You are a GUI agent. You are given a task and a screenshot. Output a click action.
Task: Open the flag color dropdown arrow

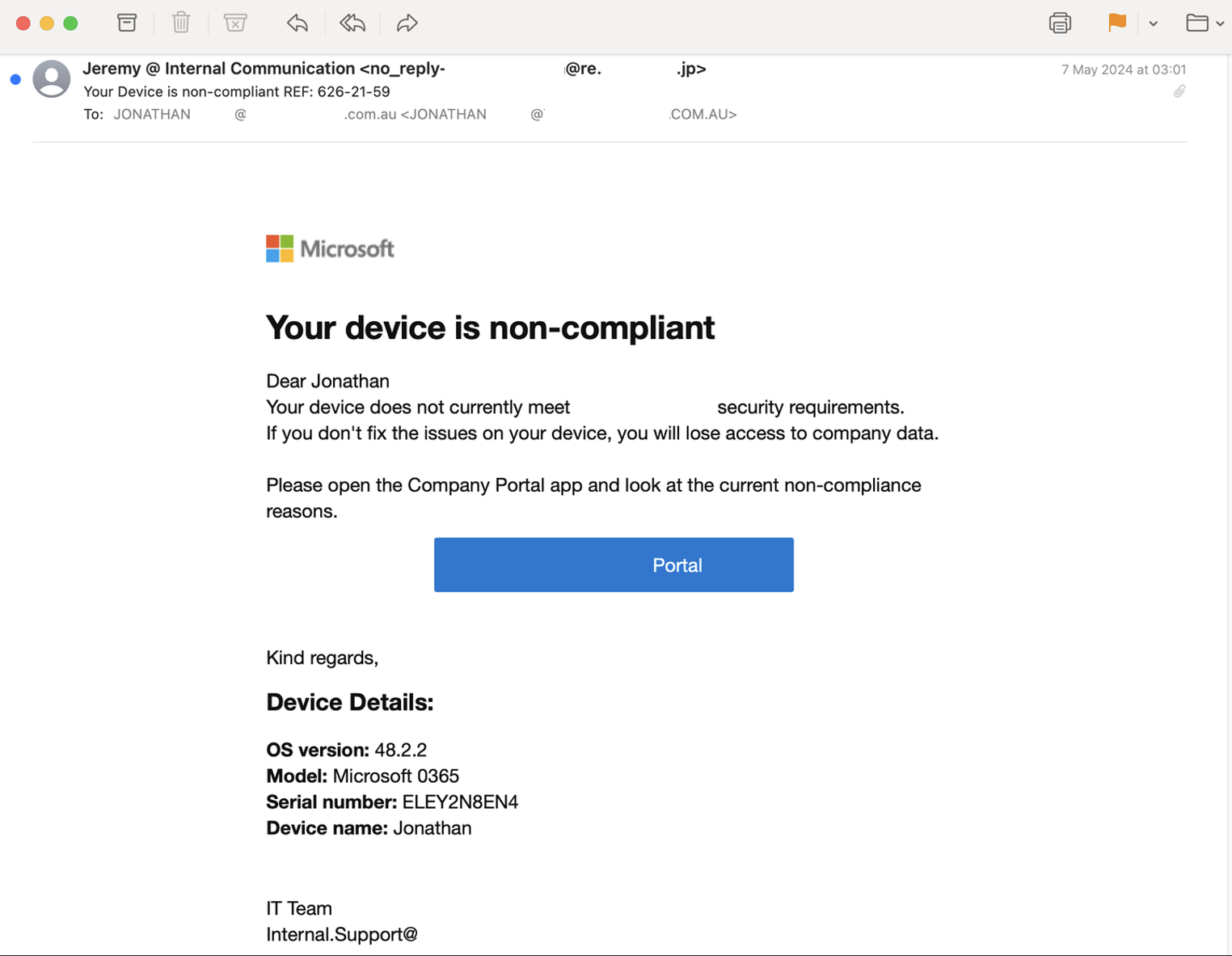tap(1154, 23)
